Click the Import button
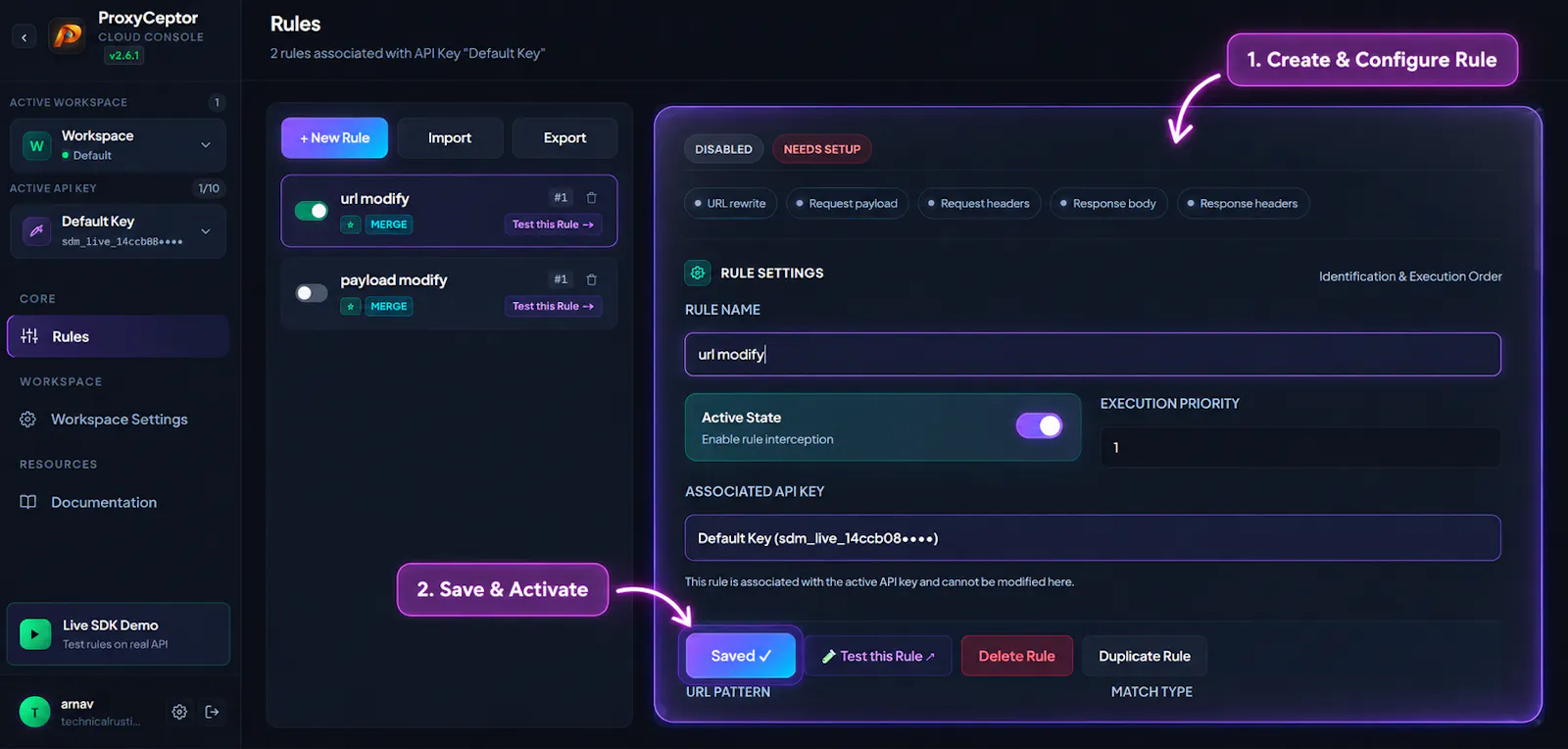 (x=450, y=138)
